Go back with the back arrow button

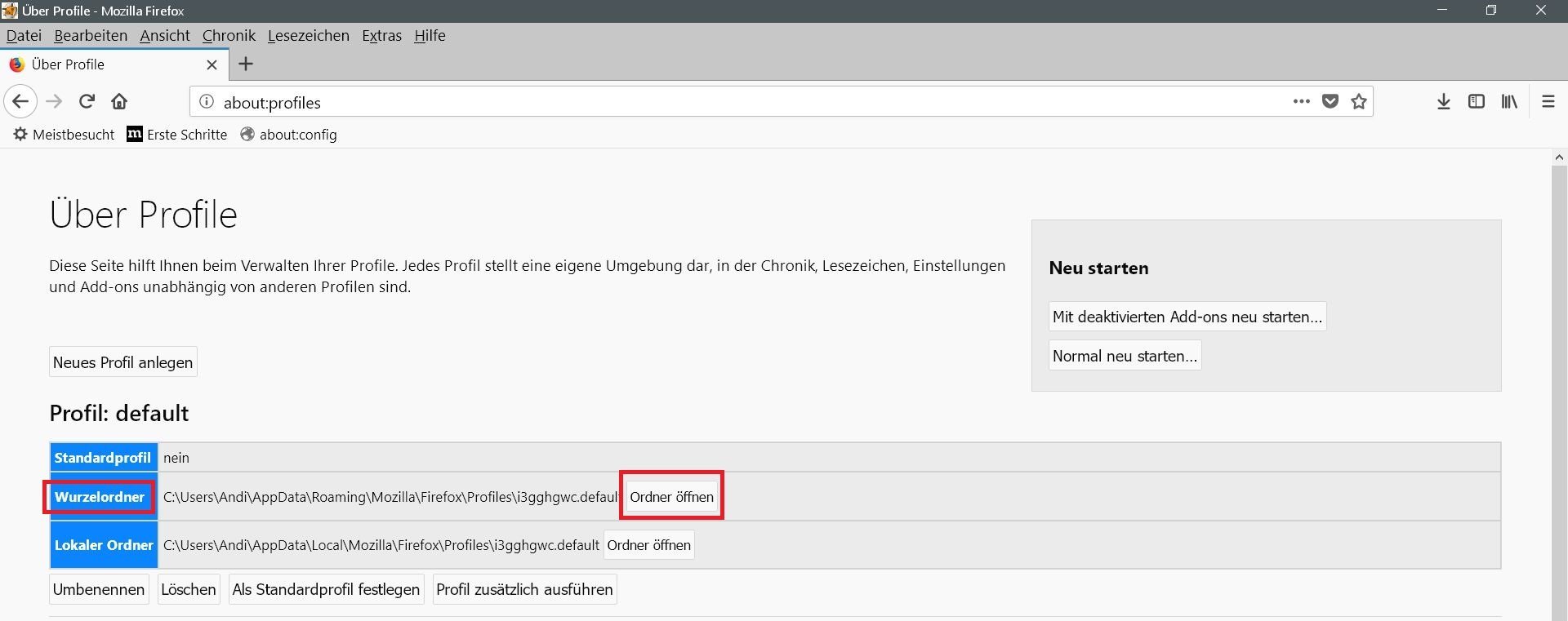tap(20, 102)
